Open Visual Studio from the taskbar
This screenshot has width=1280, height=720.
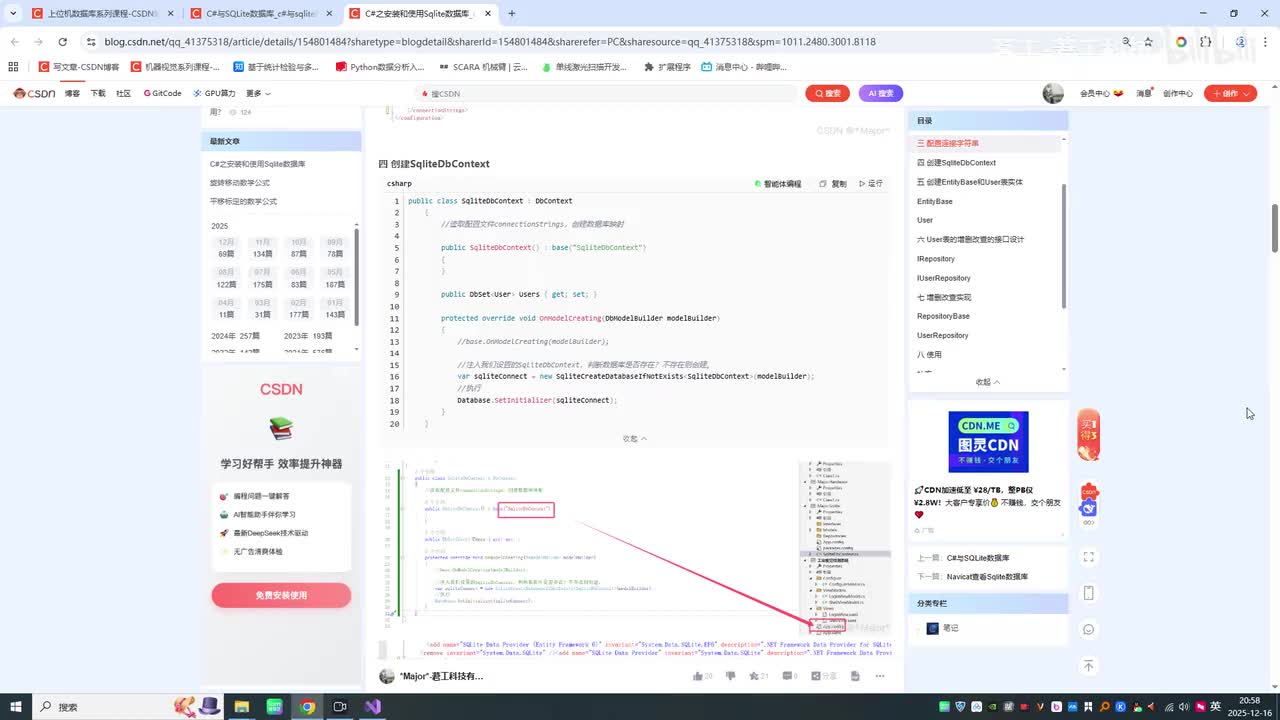[373, 707]
